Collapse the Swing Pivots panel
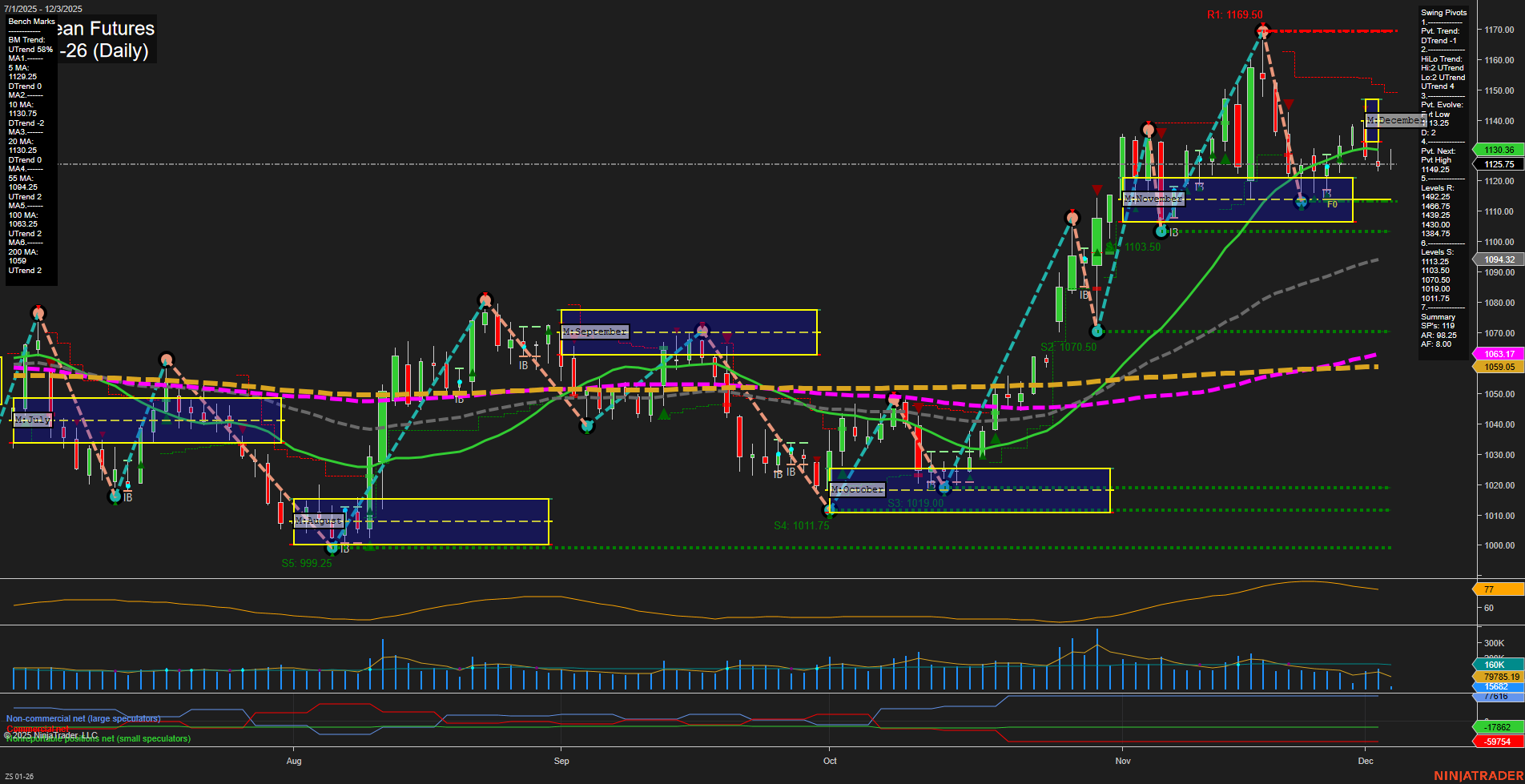The image size is (1525, 784). pyautogui.click(x=1442, y=12)
